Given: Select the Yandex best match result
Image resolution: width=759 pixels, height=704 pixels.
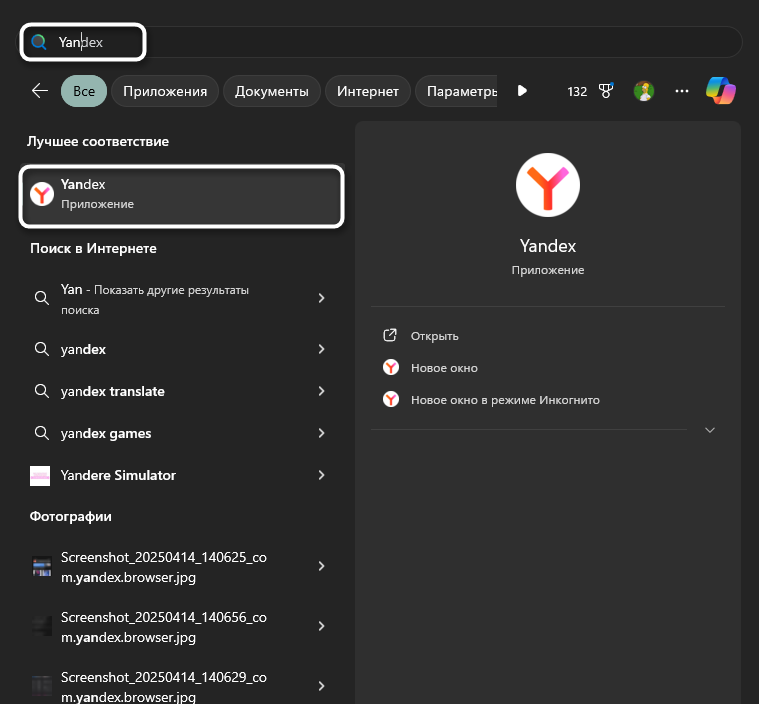Looking at the screenshot, I should tap(182, 194).
